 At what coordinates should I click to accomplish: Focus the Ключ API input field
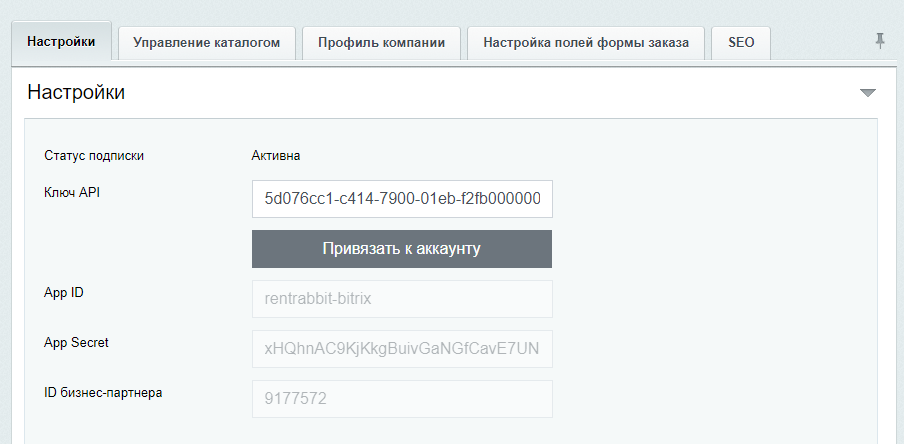click(401, 199)
